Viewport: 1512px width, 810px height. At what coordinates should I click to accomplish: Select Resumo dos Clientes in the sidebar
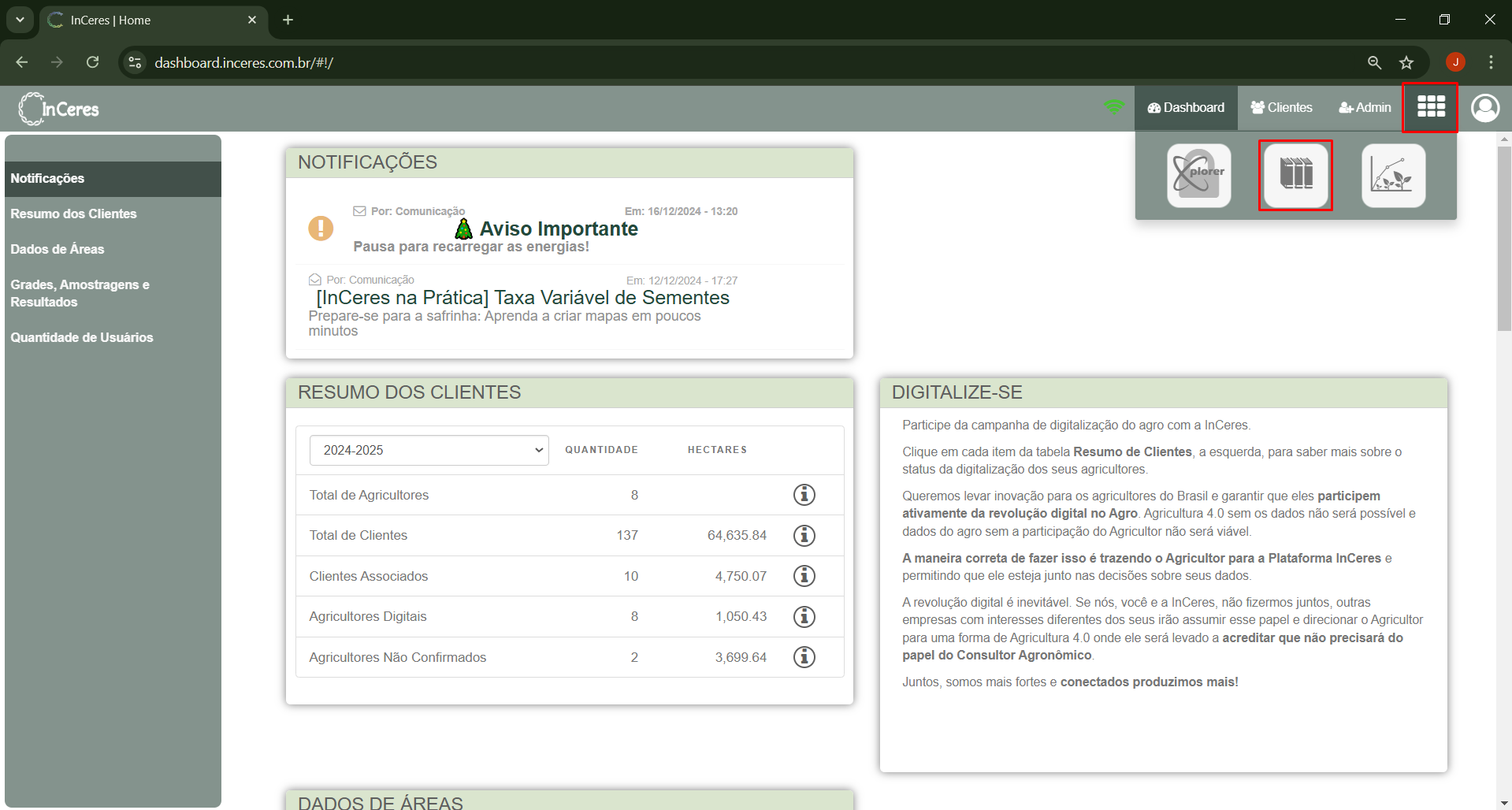(113, 214)
